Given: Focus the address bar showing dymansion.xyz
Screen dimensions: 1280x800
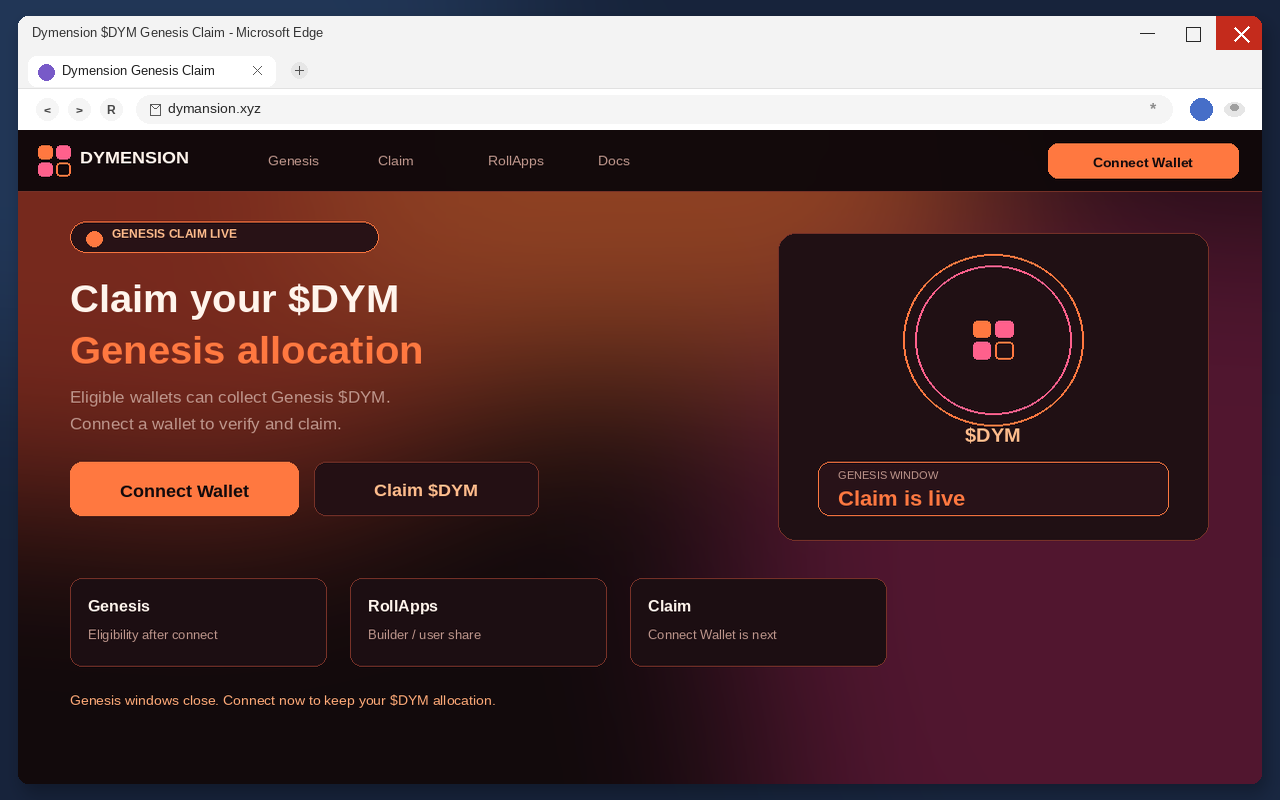Looking at the screenshot, I should tap(654, 109).
